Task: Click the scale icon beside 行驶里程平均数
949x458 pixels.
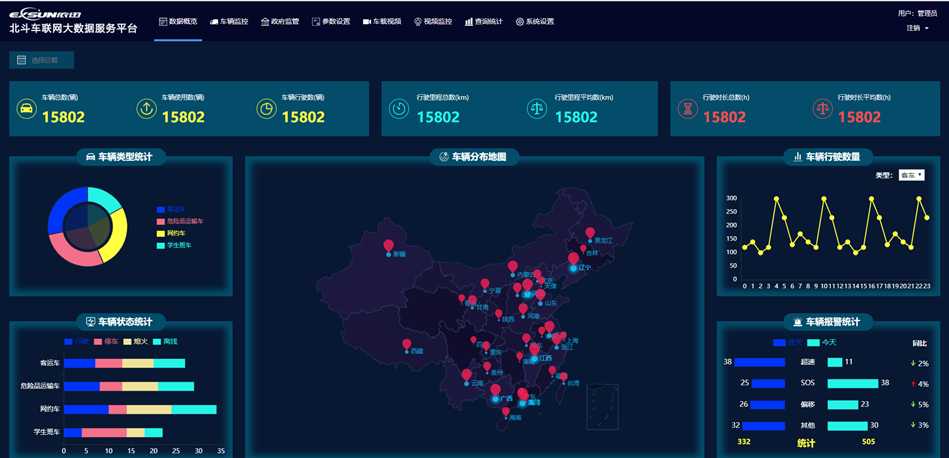Action: pos(536,109)
